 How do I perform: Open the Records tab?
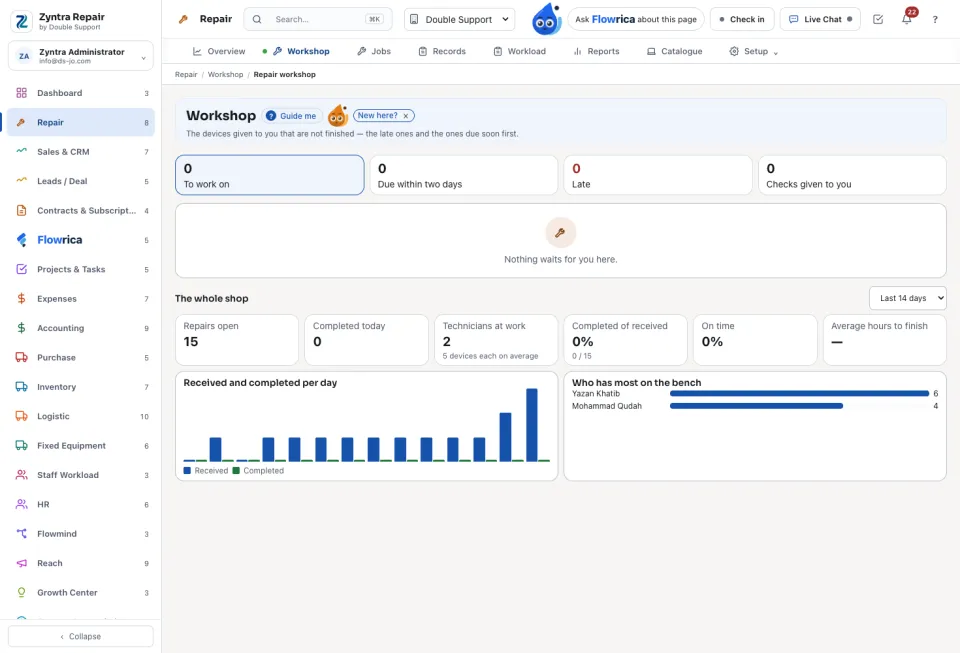click(x=442, y=51)
